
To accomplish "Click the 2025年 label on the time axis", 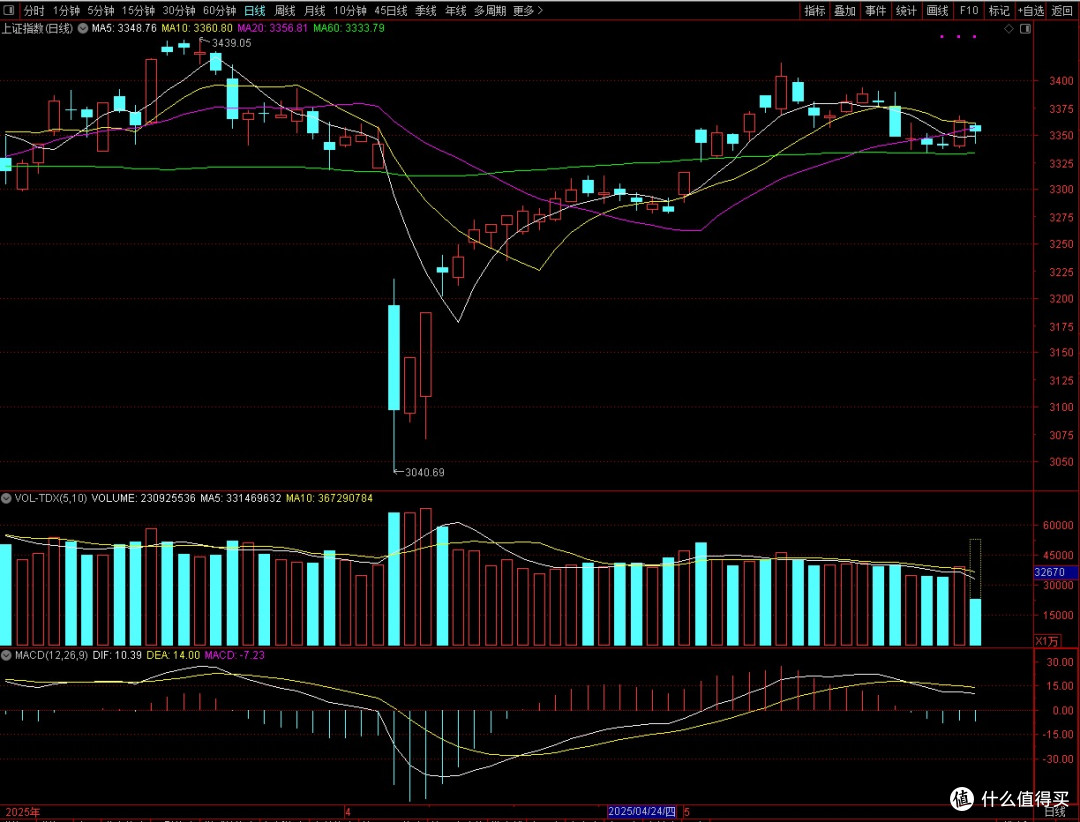I will click(22, 812).
